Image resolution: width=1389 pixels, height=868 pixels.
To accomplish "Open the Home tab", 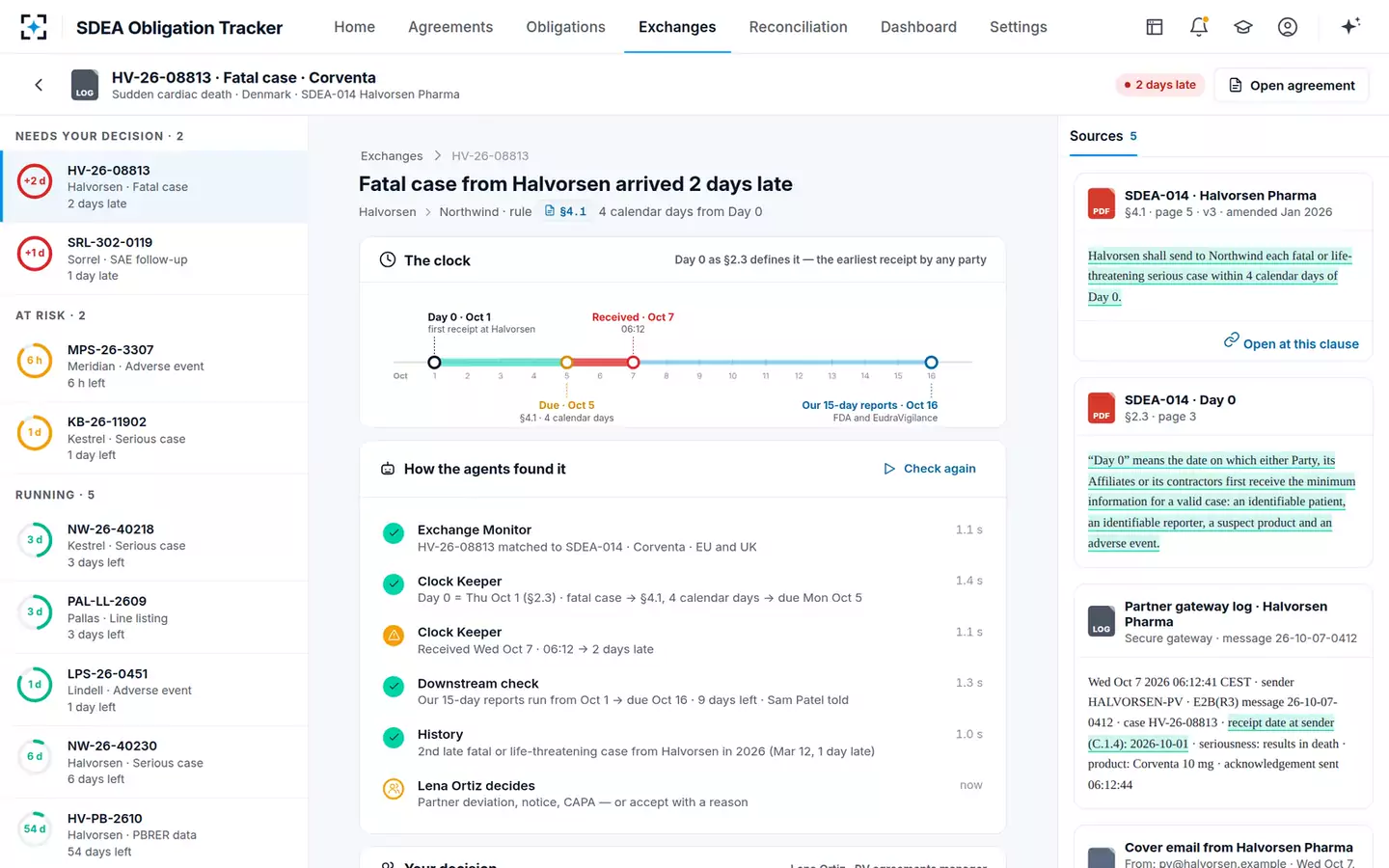I will pos(354,27).
